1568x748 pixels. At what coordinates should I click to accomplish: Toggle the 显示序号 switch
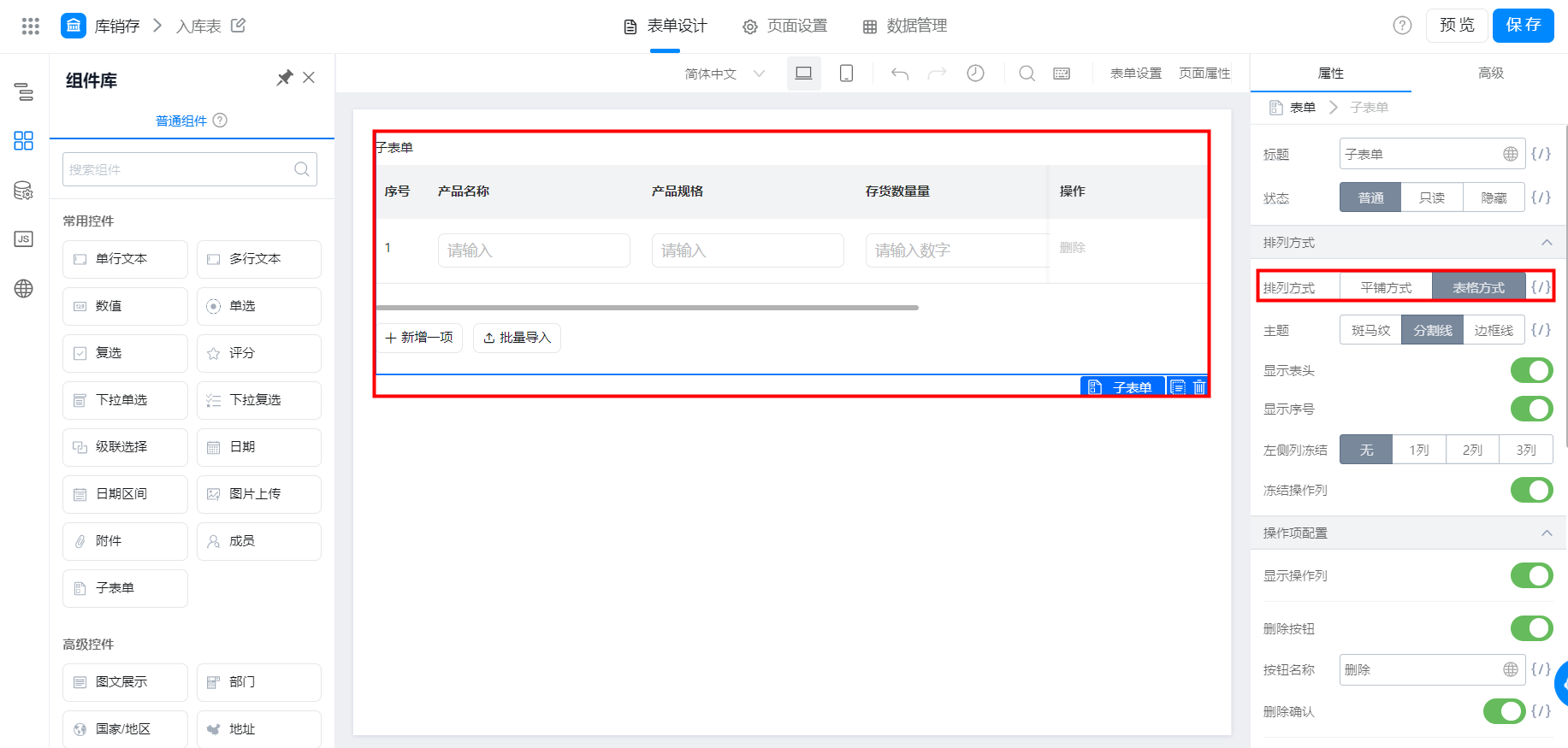[1531, 409]
